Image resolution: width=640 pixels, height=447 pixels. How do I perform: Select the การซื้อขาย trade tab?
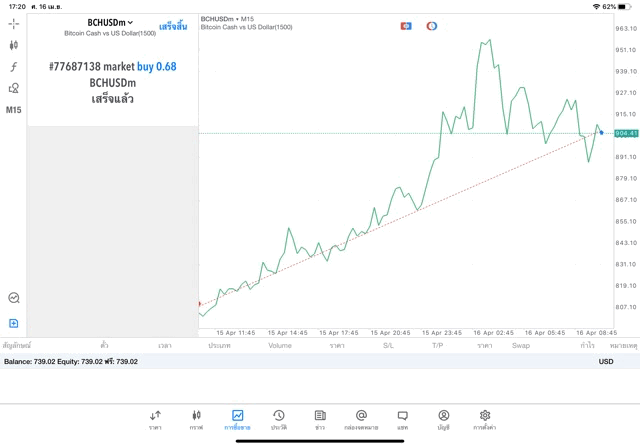point(237,420)
